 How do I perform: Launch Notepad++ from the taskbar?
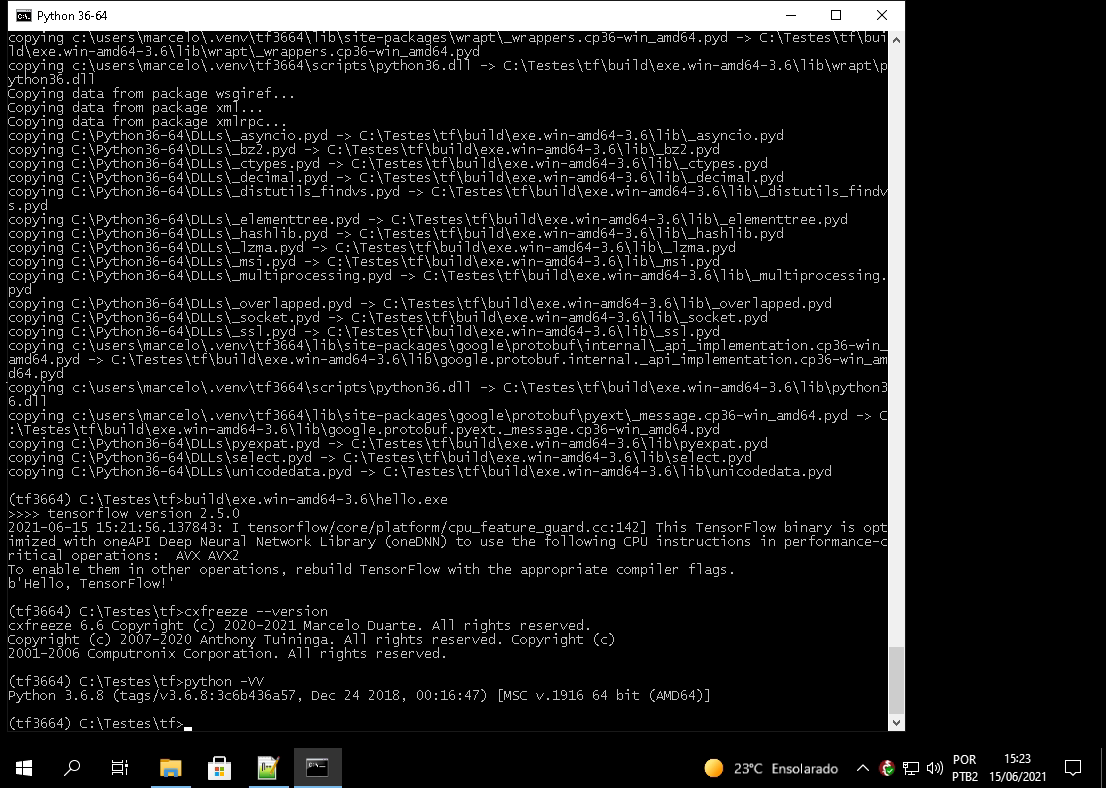point(268,768)
